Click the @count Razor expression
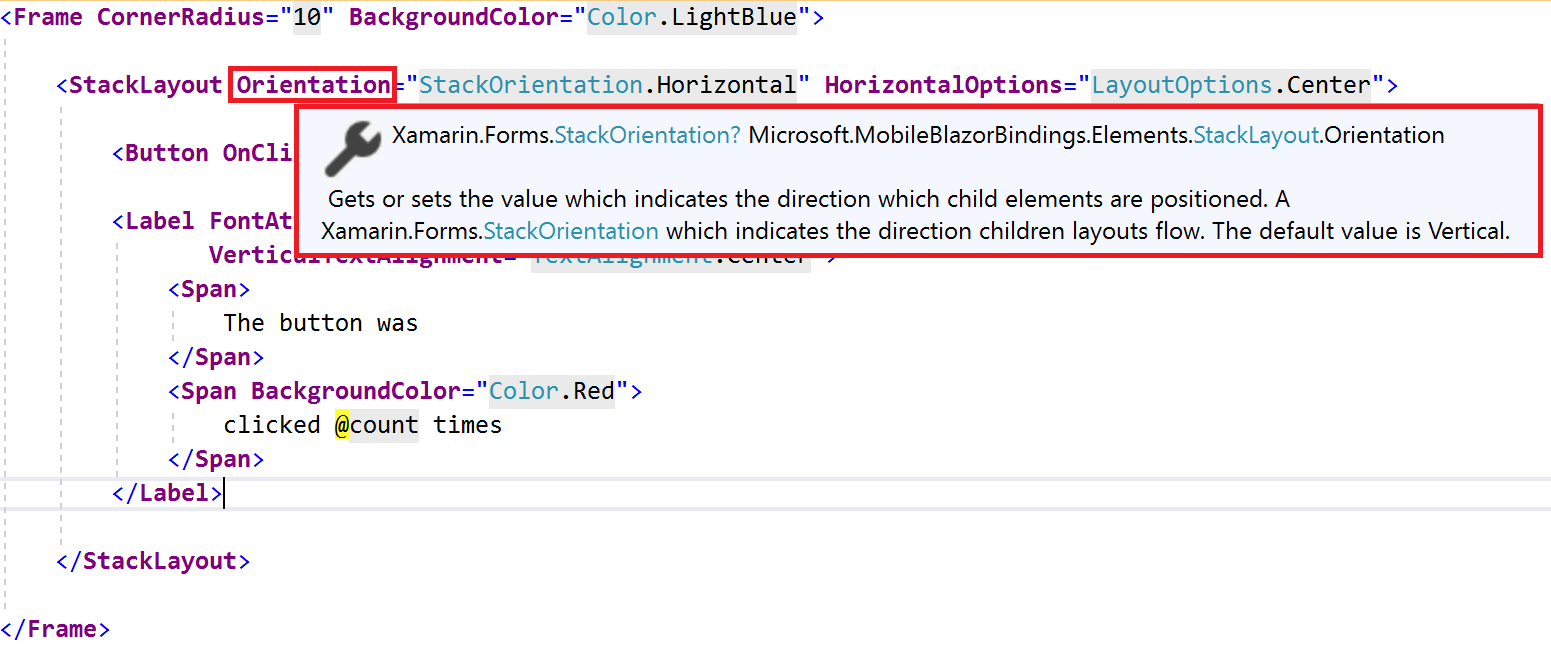Viewport: 1551px width, 647px height. coord(376,425)
